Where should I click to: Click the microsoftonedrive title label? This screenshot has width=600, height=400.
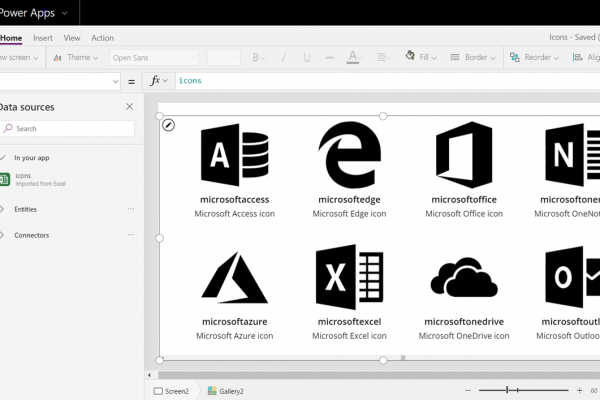point(464,322)
